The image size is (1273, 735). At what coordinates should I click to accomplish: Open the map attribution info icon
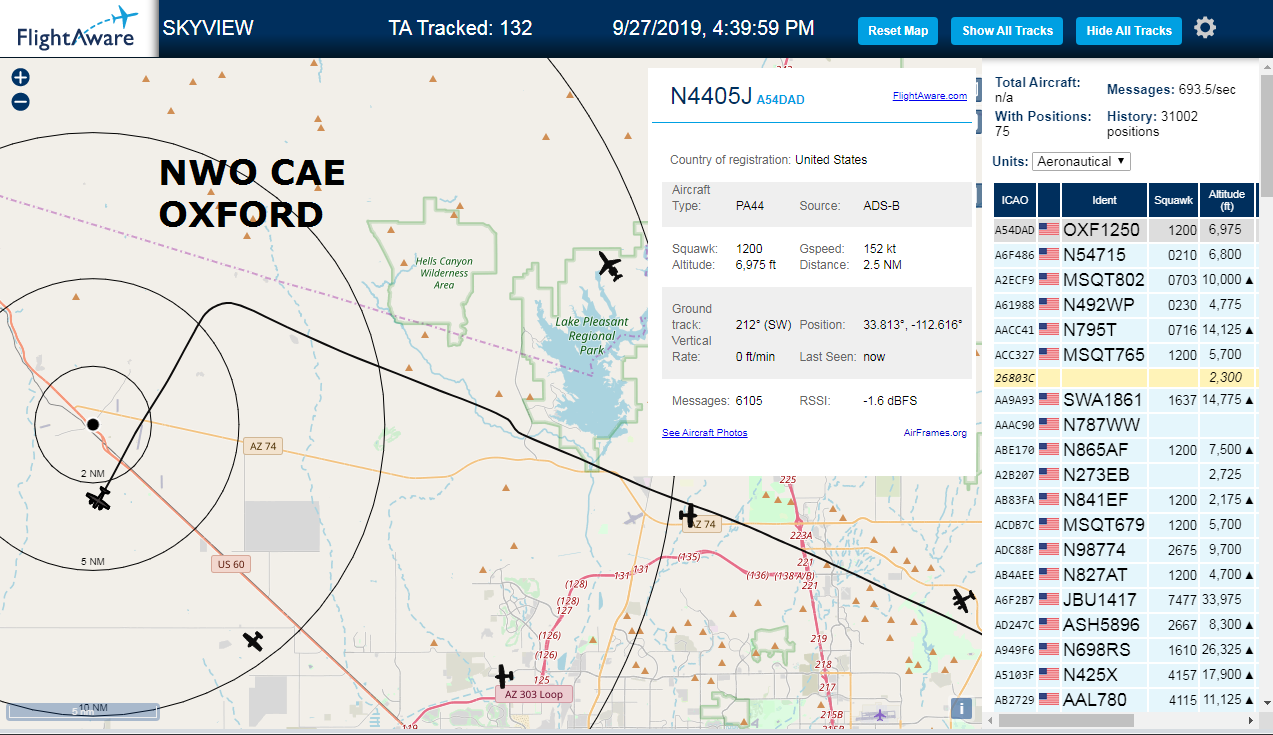pos(961,708)
